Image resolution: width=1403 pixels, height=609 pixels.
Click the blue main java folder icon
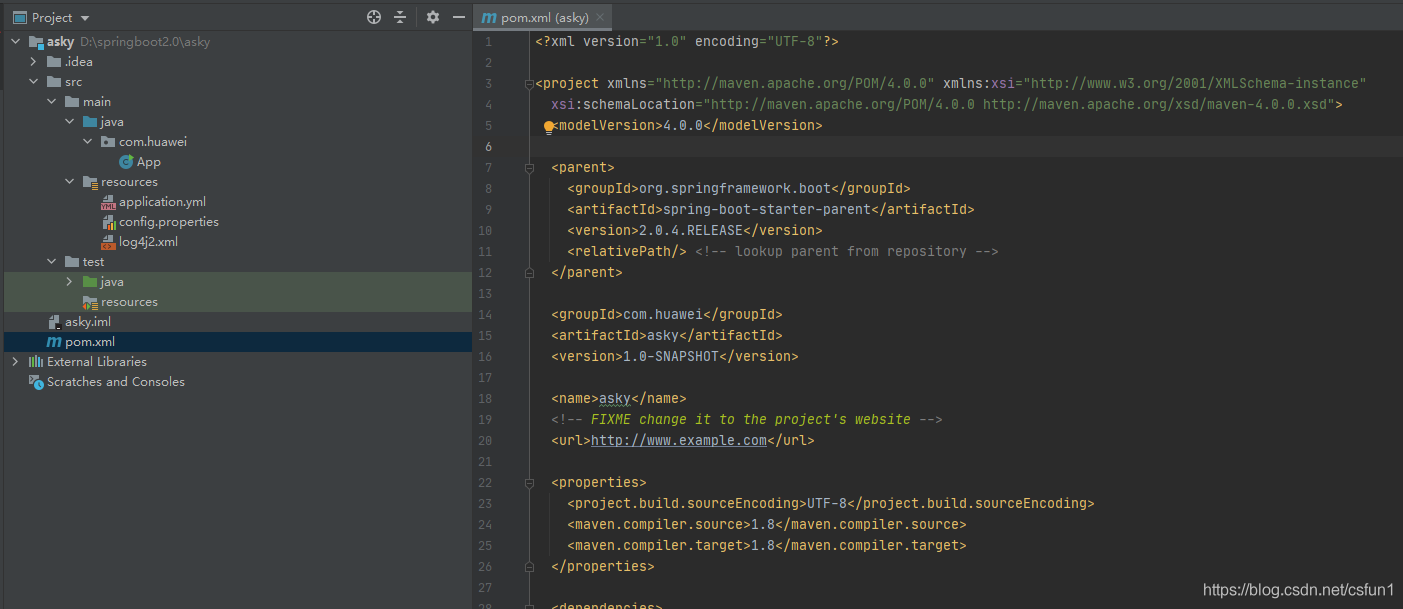point(90,122)
